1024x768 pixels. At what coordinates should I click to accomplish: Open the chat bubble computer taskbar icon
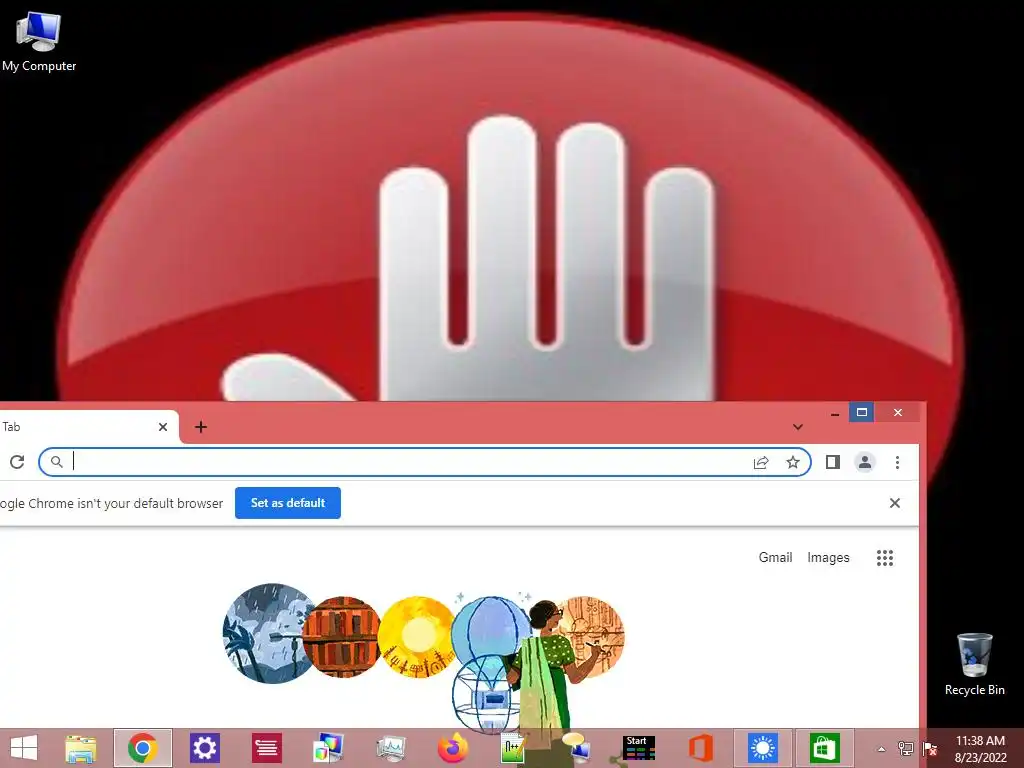pos(575,748)
